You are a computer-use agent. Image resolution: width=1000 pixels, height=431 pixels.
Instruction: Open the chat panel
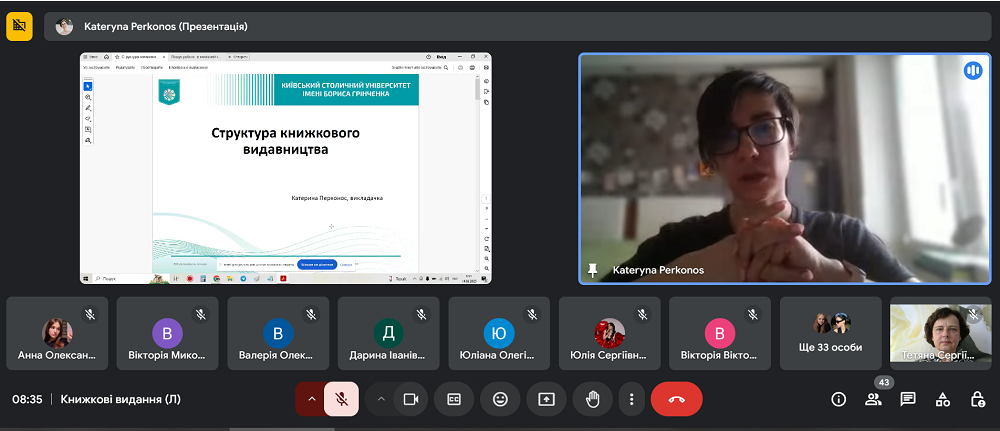click(x=908, y=399)
